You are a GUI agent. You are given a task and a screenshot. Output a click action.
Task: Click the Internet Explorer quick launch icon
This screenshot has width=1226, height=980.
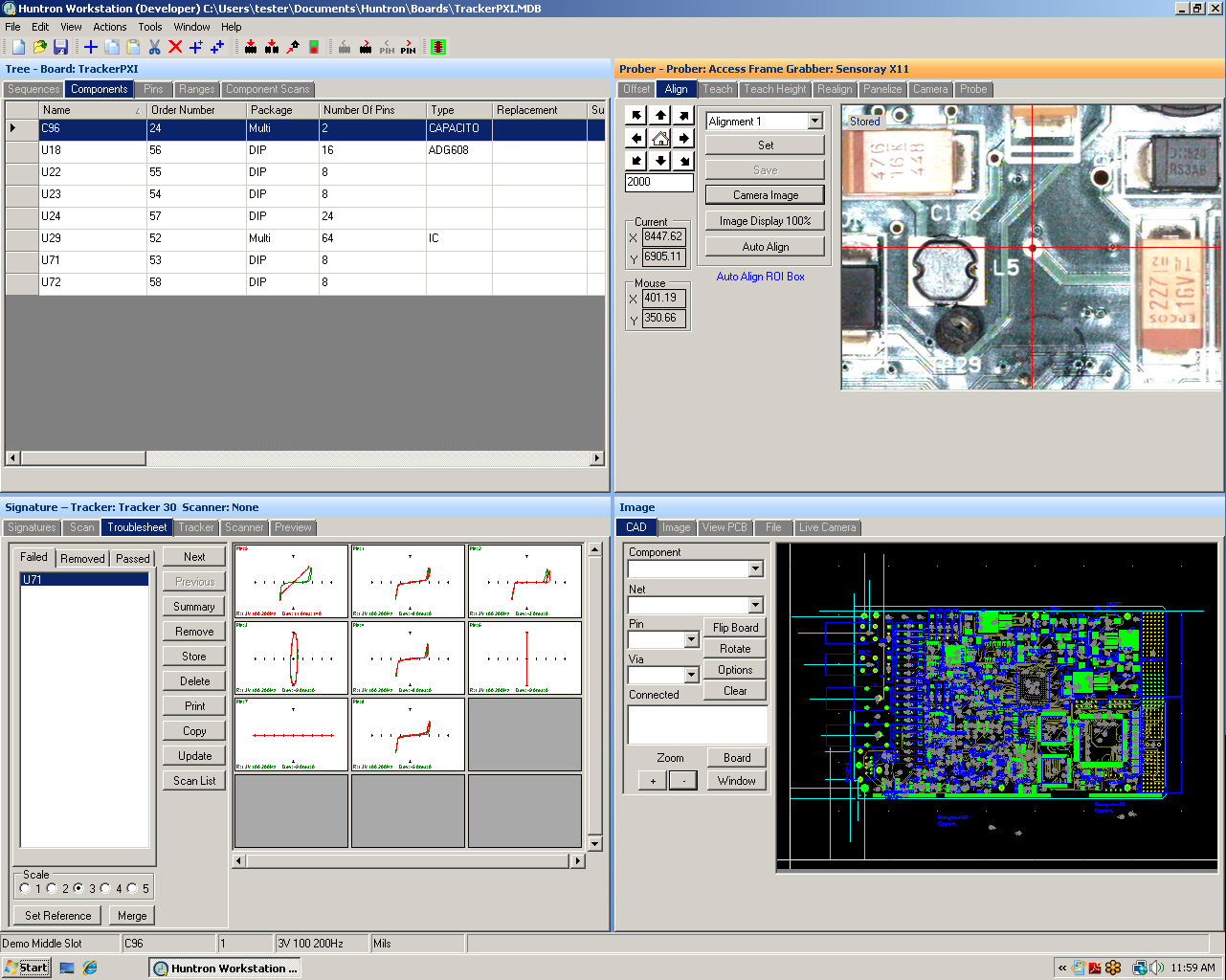pyautogui.click(x=90, y=968)
